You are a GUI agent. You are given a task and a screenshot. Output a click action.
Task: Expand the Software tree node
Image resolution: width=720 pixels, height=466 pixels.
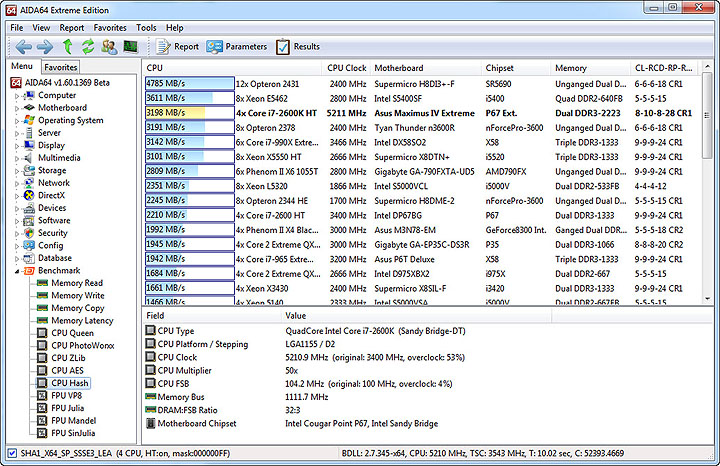coord(17,221)
